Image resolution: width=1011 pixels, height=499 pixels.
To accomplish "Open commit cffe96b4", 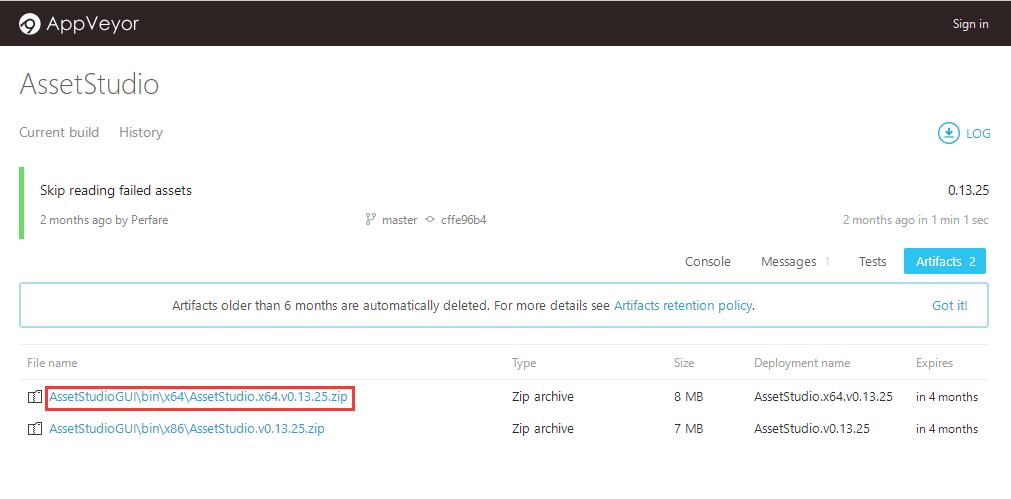I will pyautogui.click(x=464, y=220).
